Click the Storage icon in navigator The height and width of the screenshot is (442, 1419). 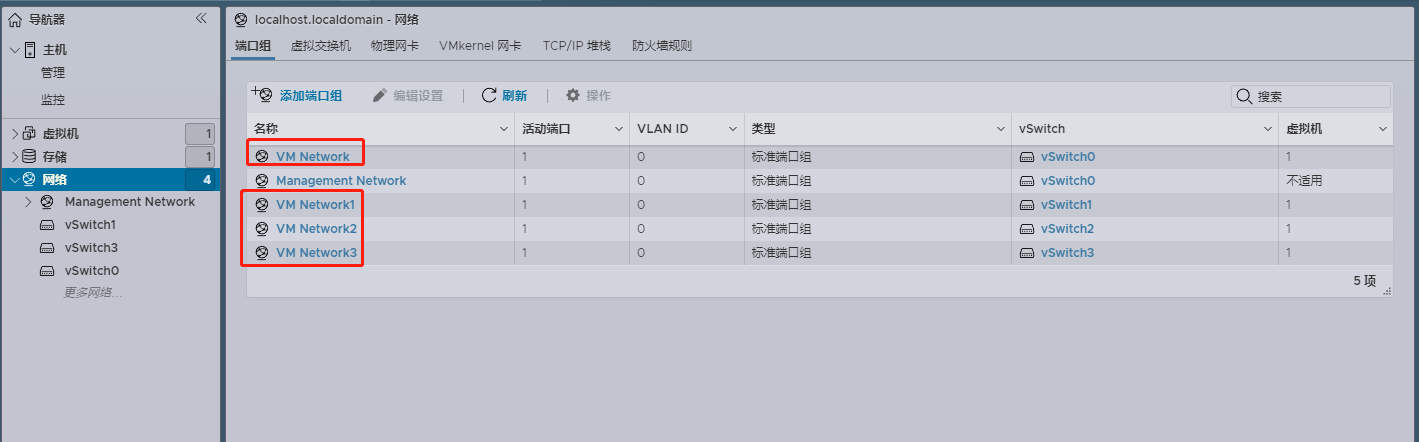[x=28, y=157]
